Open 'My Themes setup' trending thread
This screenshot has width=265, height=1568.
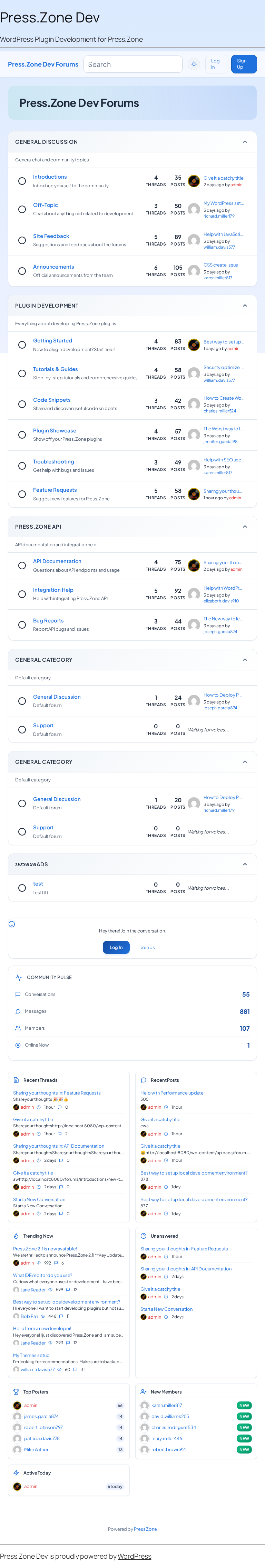[32, 1355]
